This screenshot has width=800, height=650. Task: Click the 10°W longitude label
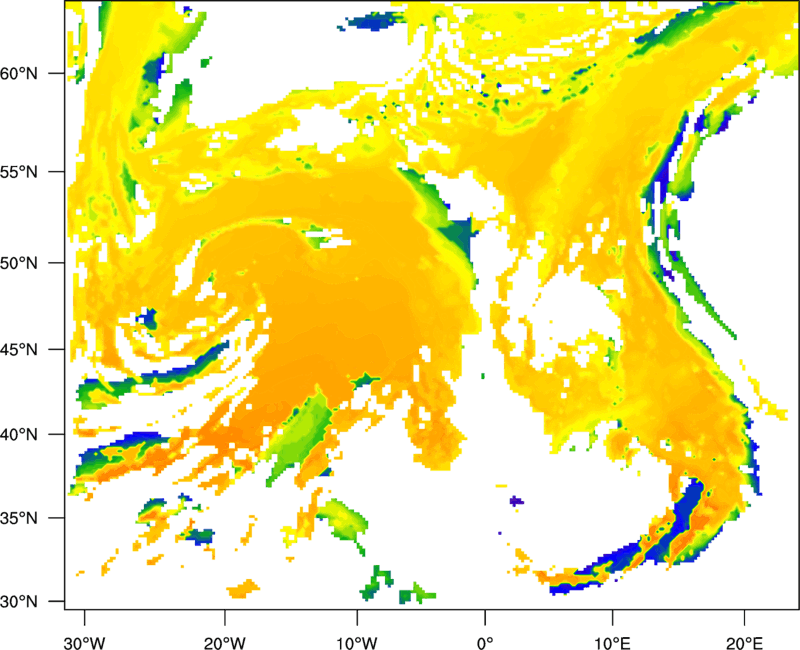tap(357, 643)
